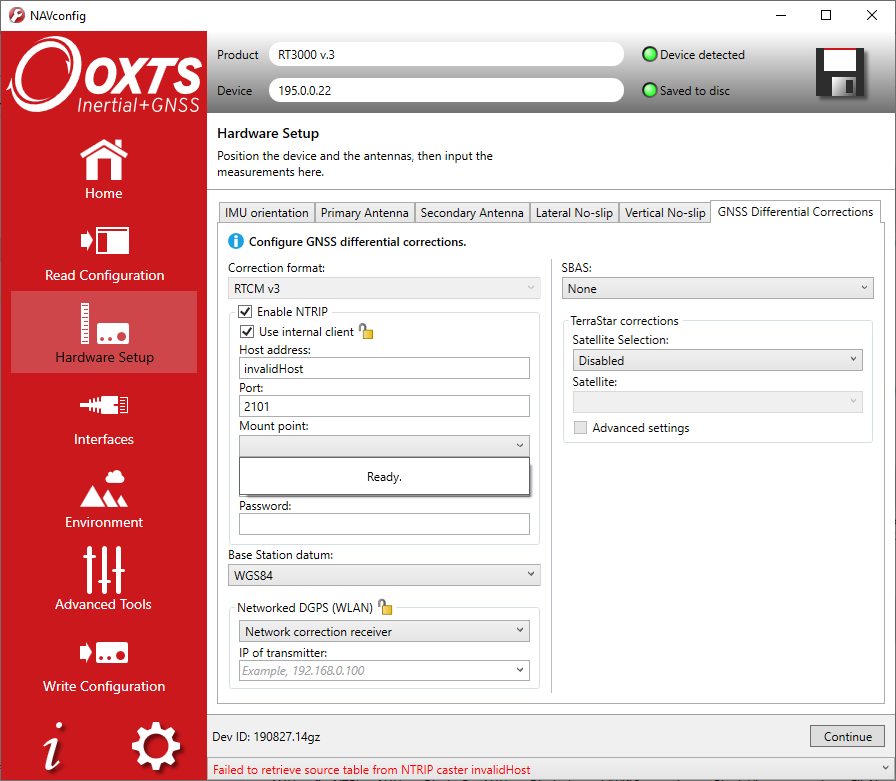Open the Write Configuration icon

[x=104, y=652]
